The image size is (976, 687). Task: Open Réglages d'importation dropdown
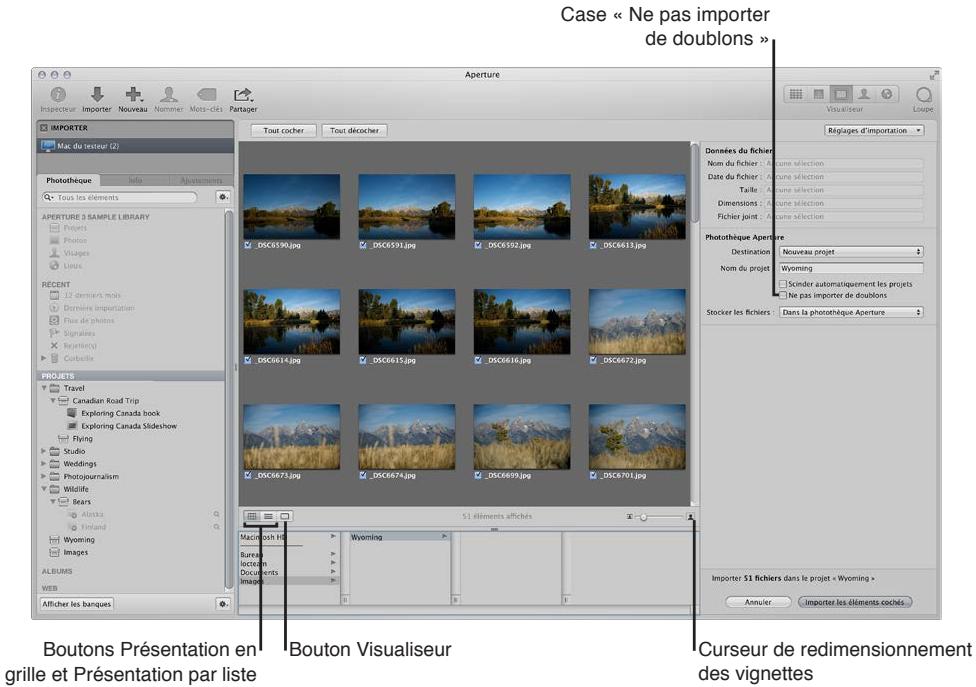pyautogui.click(x=874, y=131)
